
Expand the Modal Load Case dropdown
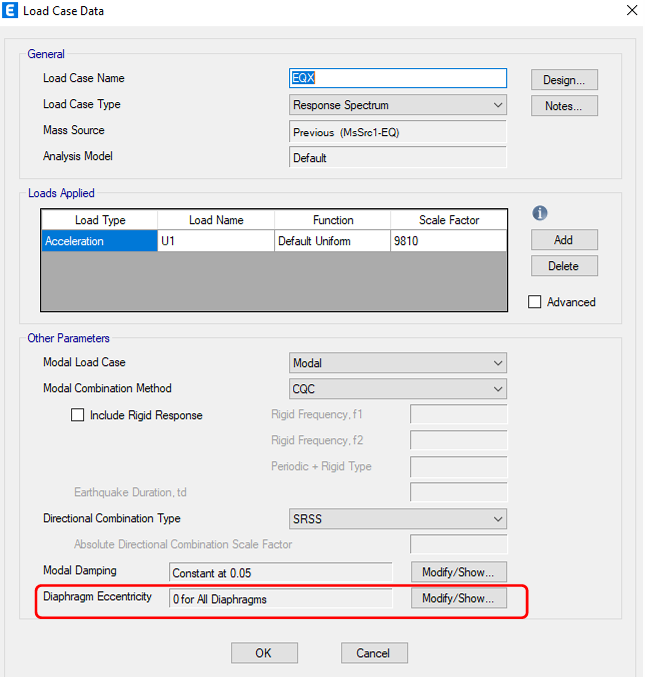coord(397,363)
